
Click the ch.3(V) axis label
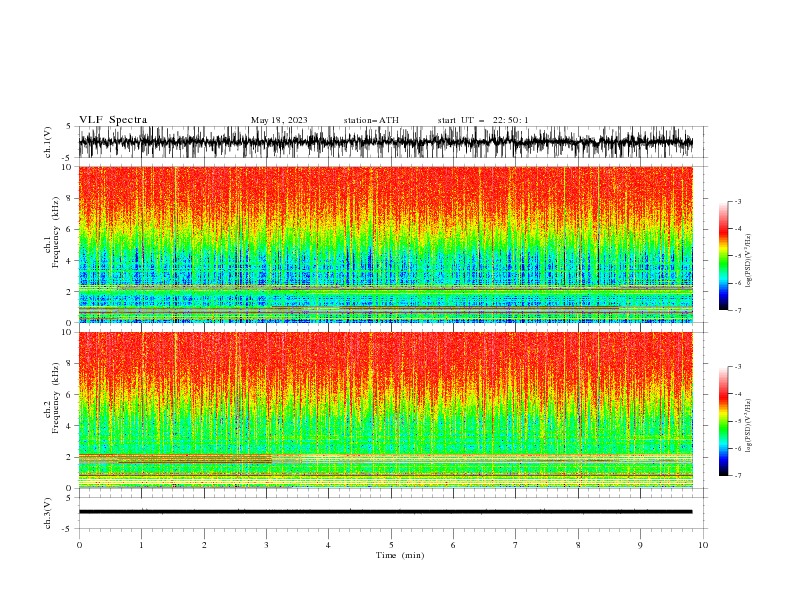pyautogui.click(x=48, y=513)
